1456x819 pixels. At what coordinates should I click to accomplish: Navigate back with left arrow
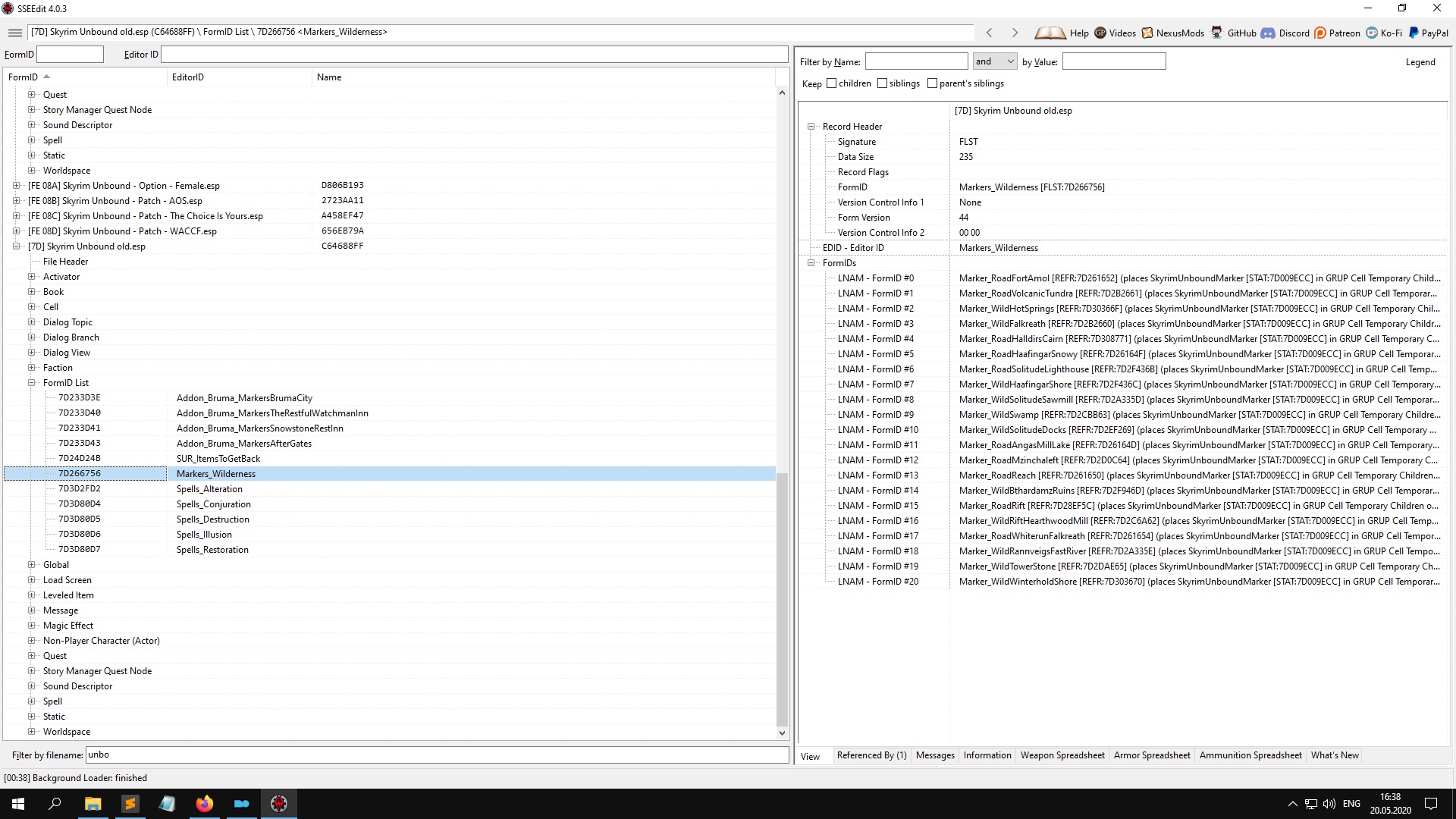pyautogui.click(x=989, y=33)
